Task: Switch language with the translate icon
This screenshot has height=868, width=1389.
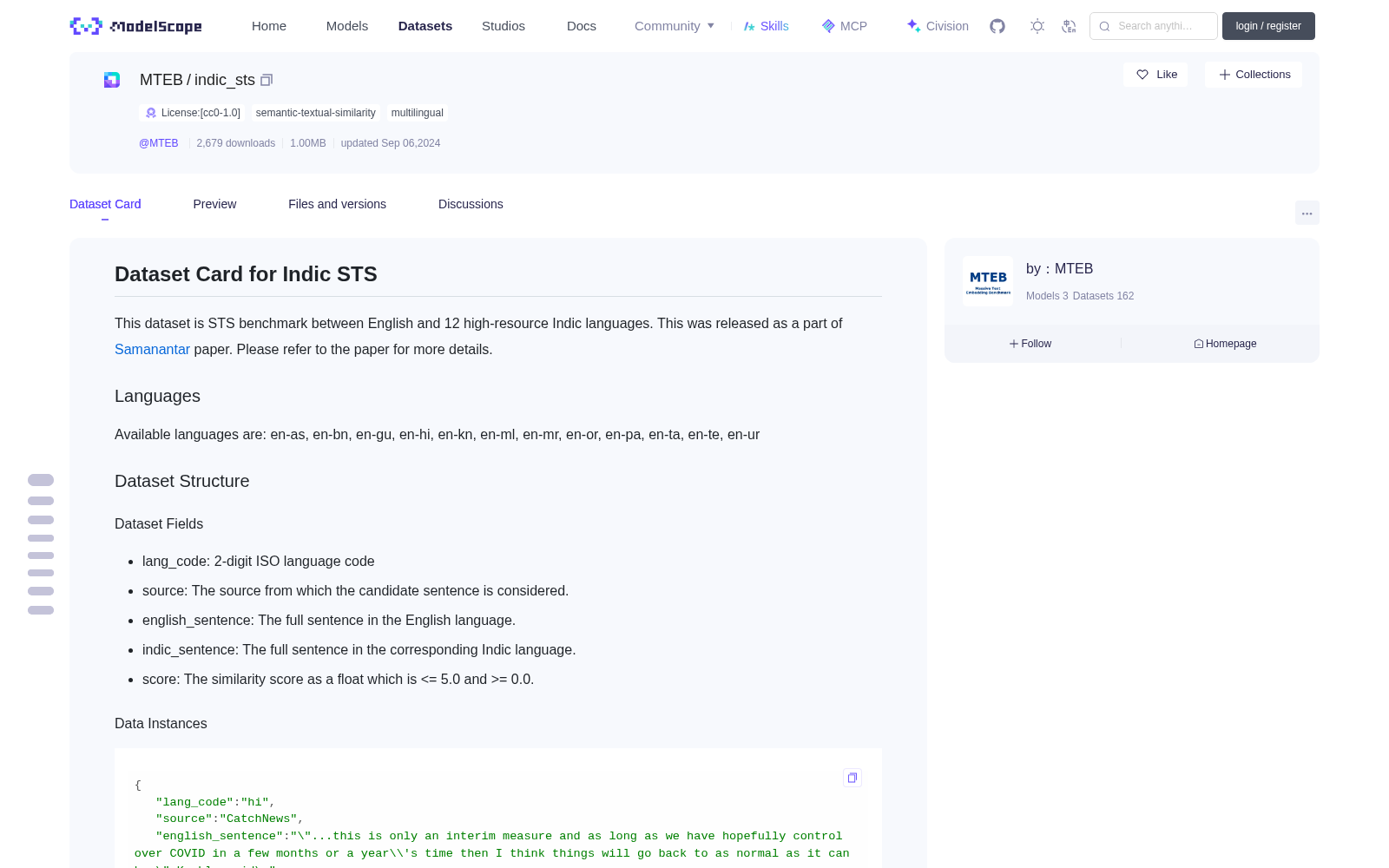Action: (1069, 26)
